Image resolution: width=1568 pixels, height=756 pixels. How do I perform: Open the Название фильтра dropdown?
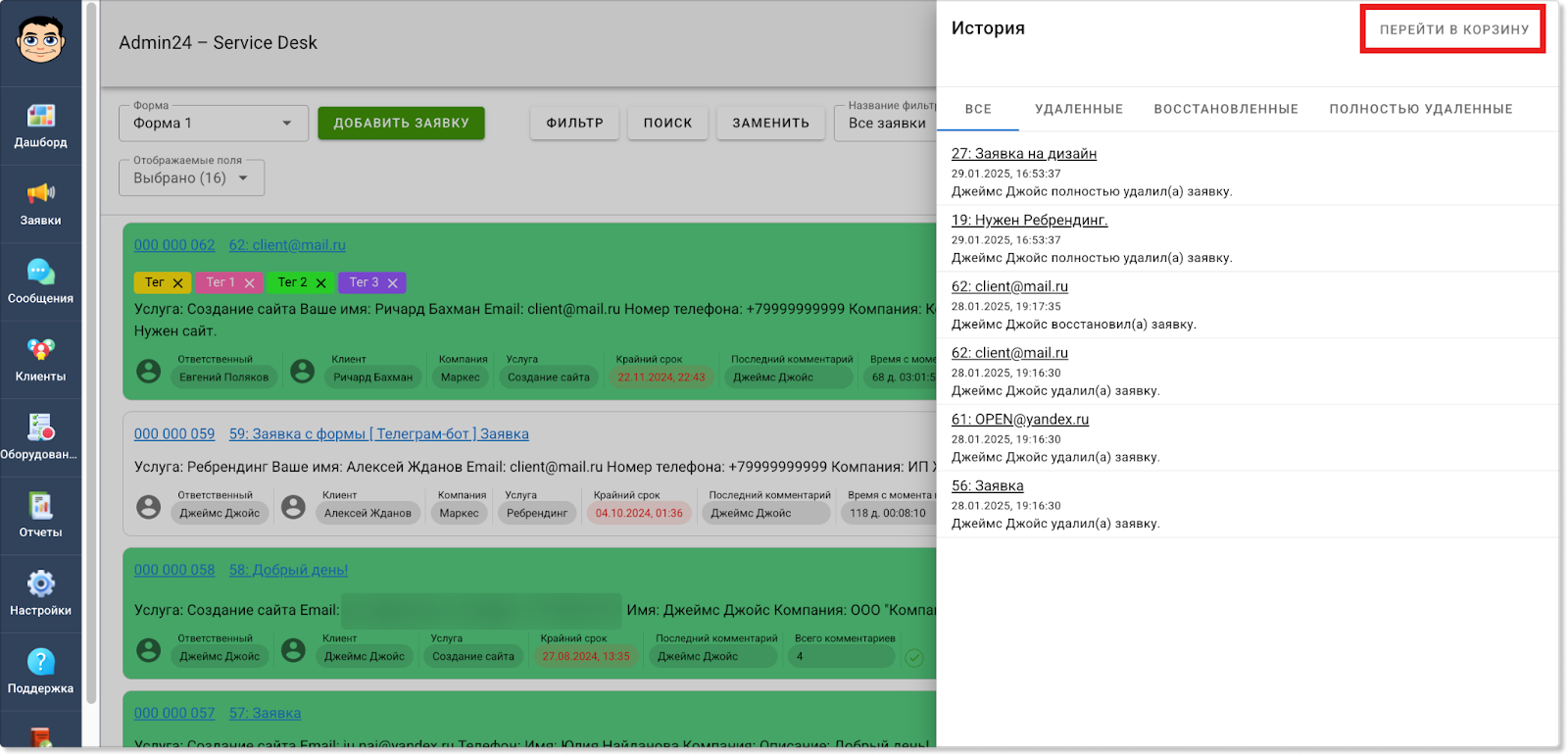887,124
